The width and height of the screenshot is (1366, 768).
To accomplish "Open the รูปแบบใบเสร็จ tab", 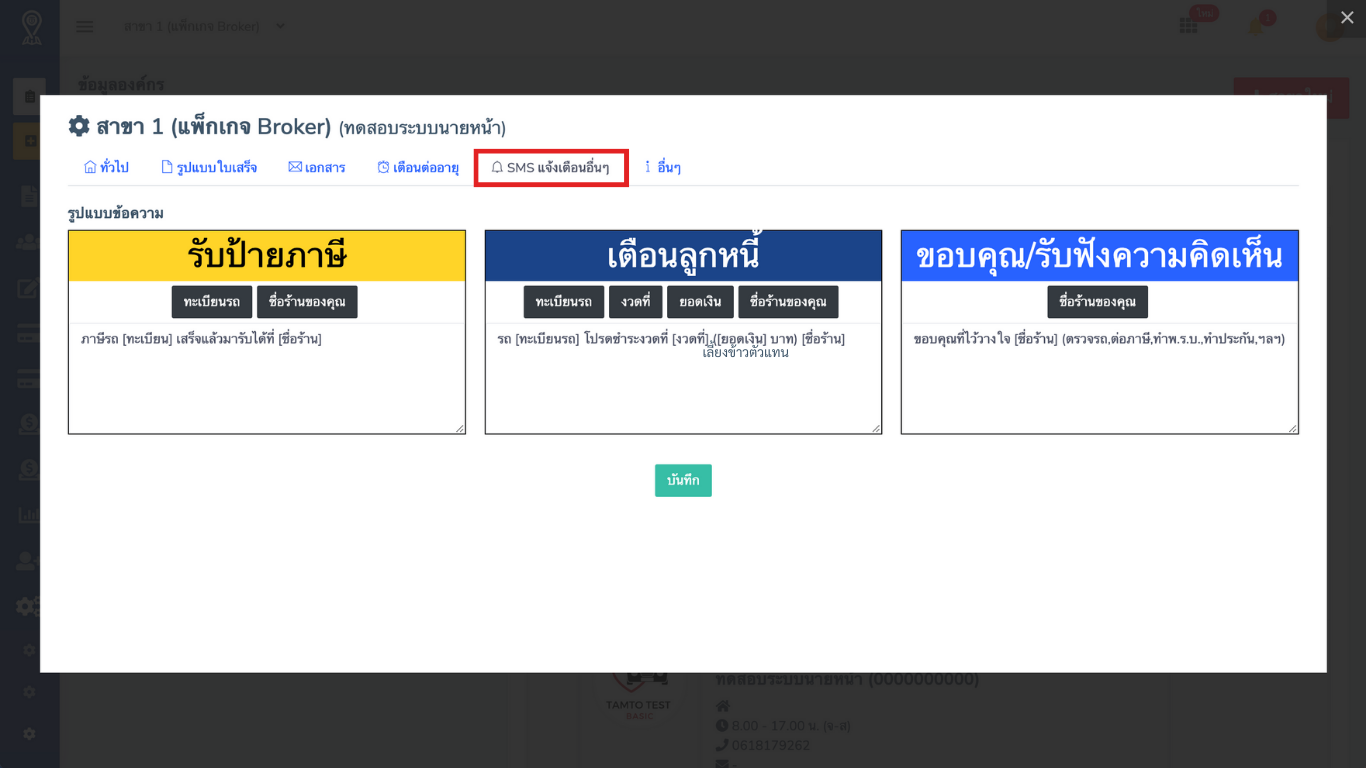I will (x=209, y=167).
